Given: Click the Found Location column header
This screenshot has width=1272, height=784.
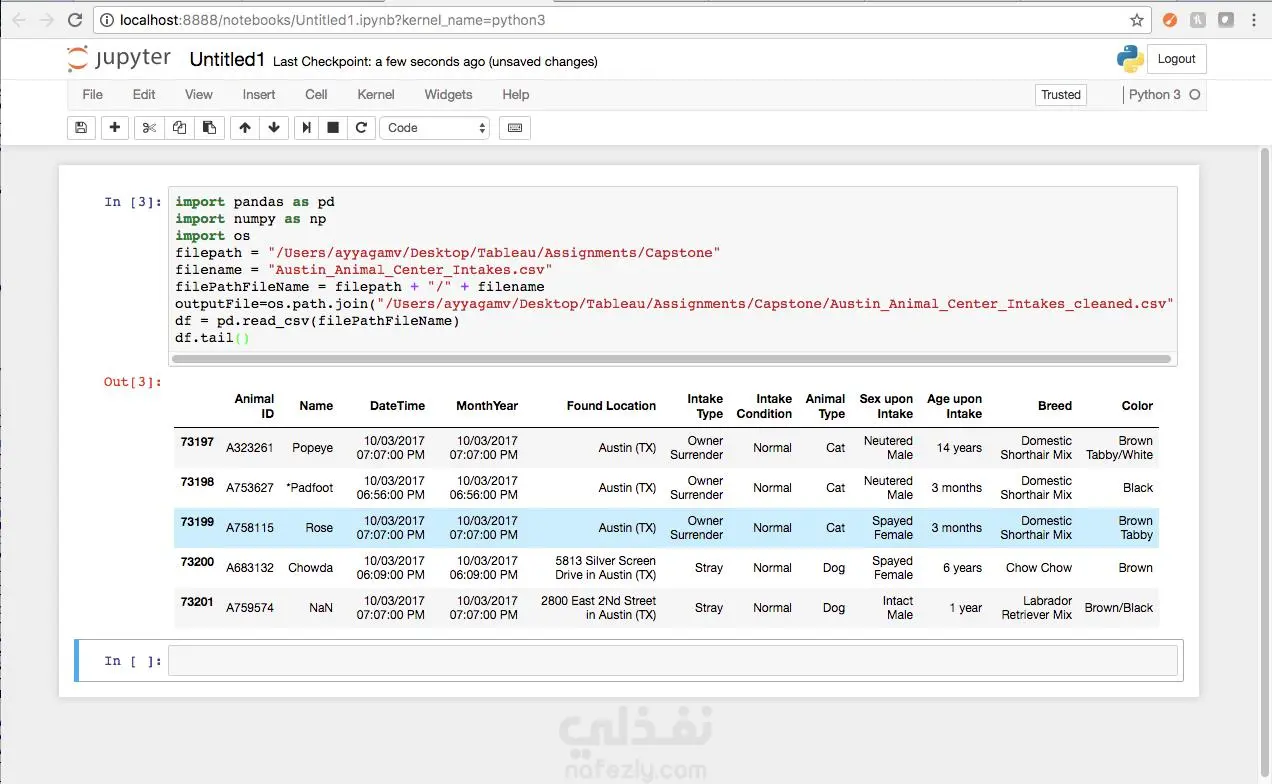Looking at the screenshot, I should 611,406.
